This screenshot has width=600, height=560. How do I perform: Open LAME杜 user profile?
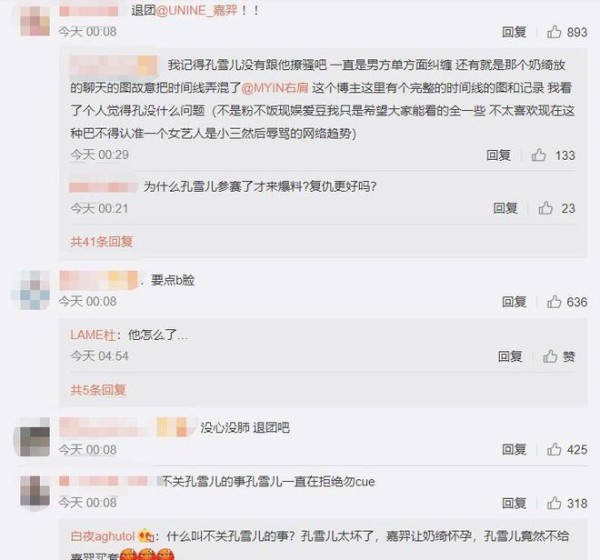click(93, 335)
